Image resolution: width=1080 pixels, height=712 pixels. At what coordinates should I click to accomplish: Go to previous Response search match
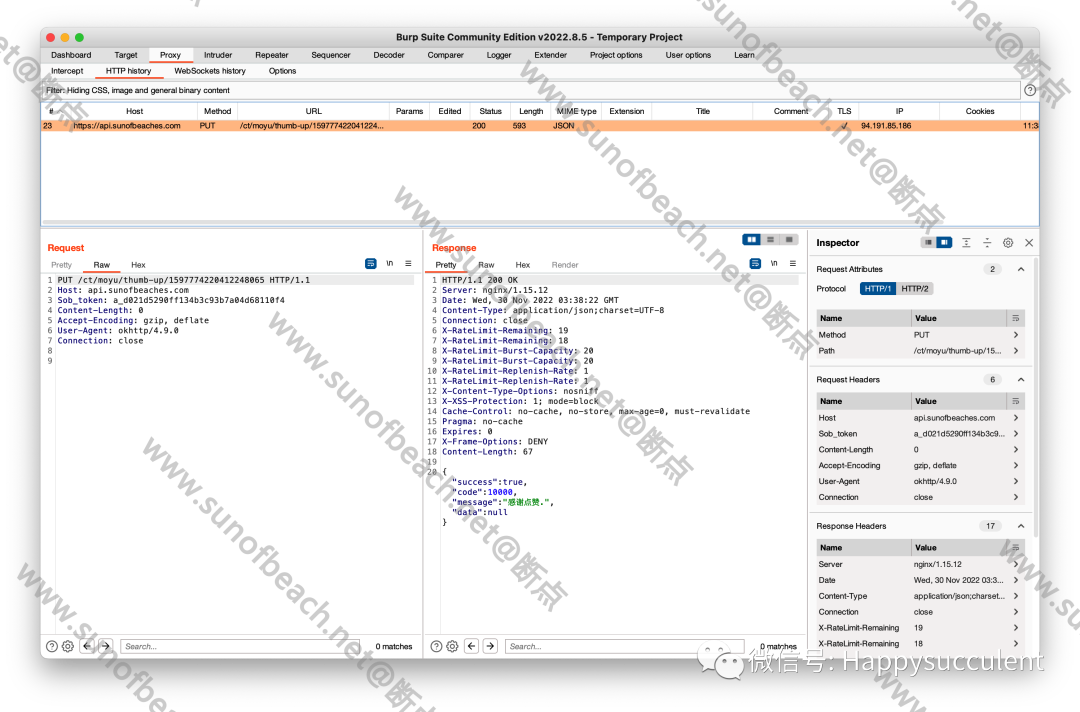tap(472, 646)
